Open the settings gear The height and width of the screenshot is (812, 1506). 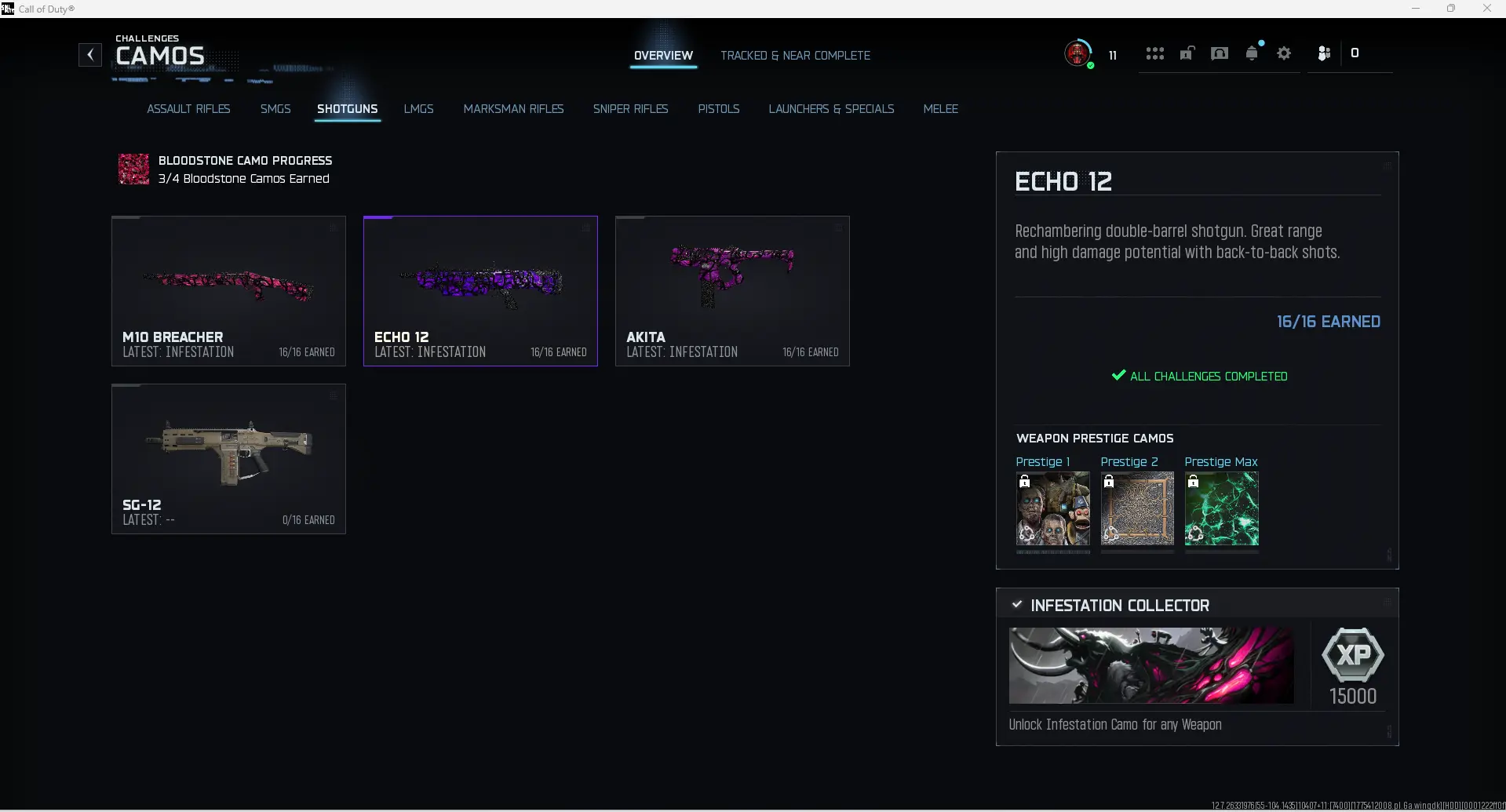[1284, 53]
